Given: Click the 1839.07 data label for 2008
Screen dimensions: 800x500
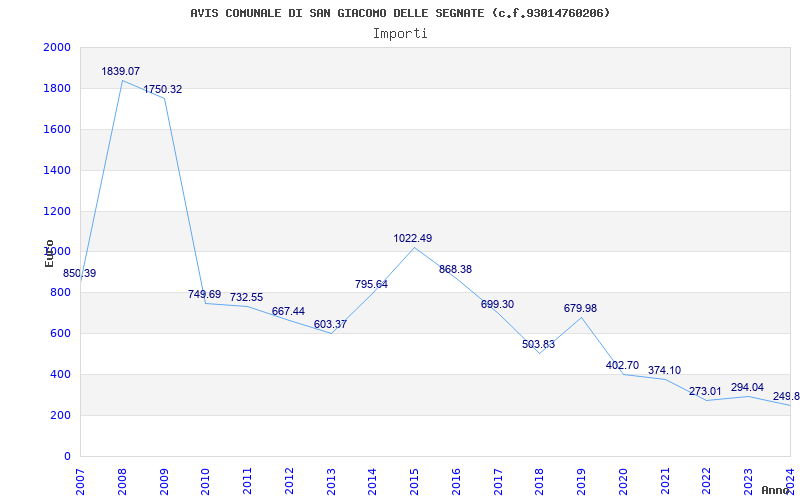Looking at the screenshot, I should tap(120, 71).
